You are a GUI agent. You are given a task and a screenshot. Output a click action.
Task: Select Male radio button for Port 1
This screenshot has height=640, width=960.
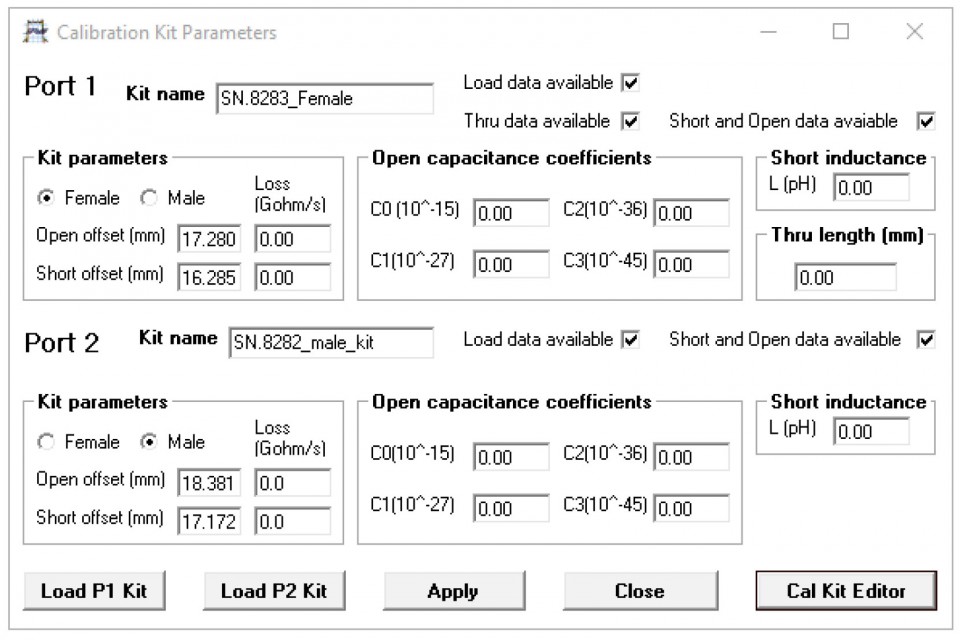150,198
